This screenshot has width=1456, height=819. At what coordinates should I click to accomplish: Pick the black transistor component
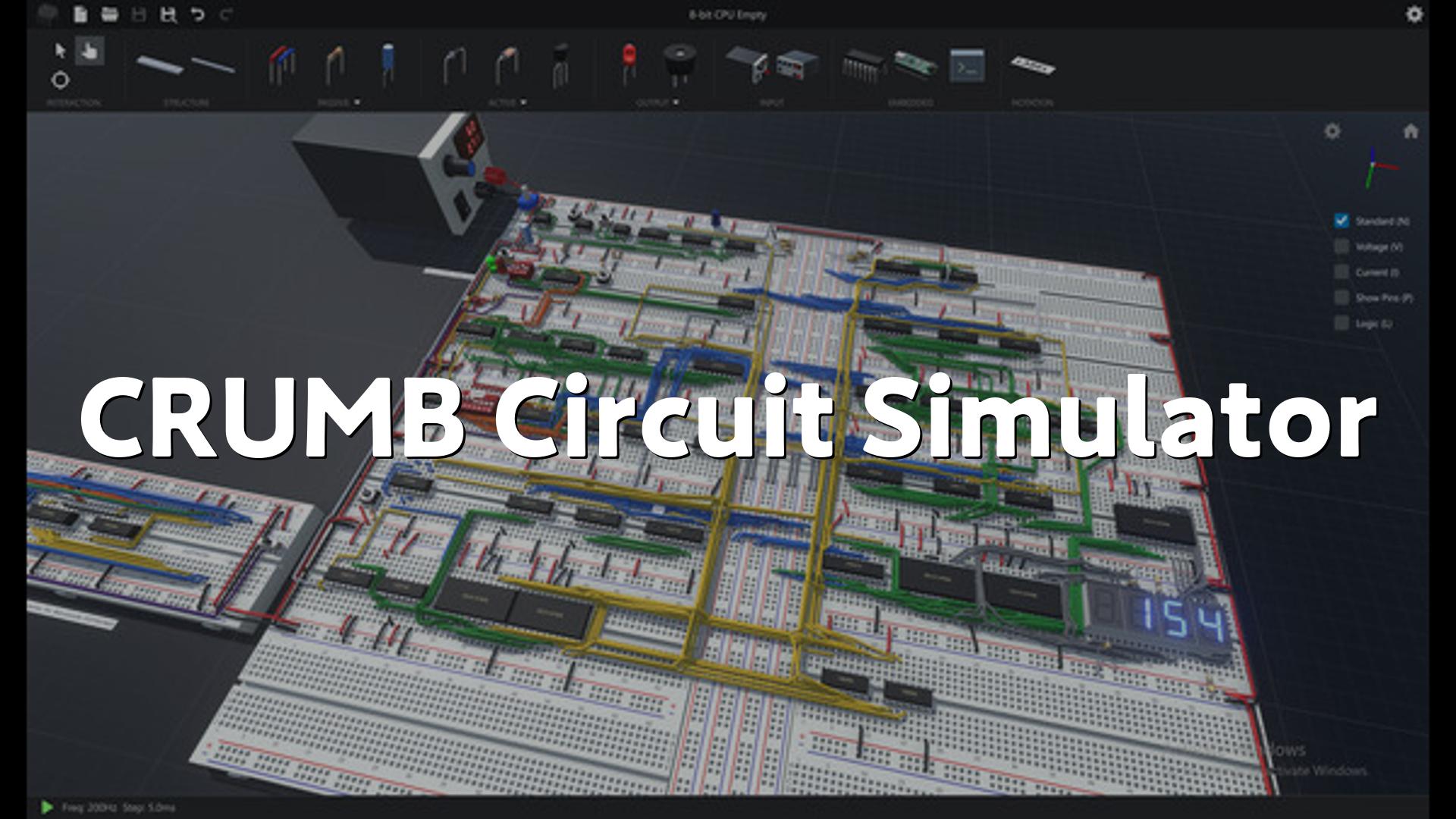[x=560, y=64]
